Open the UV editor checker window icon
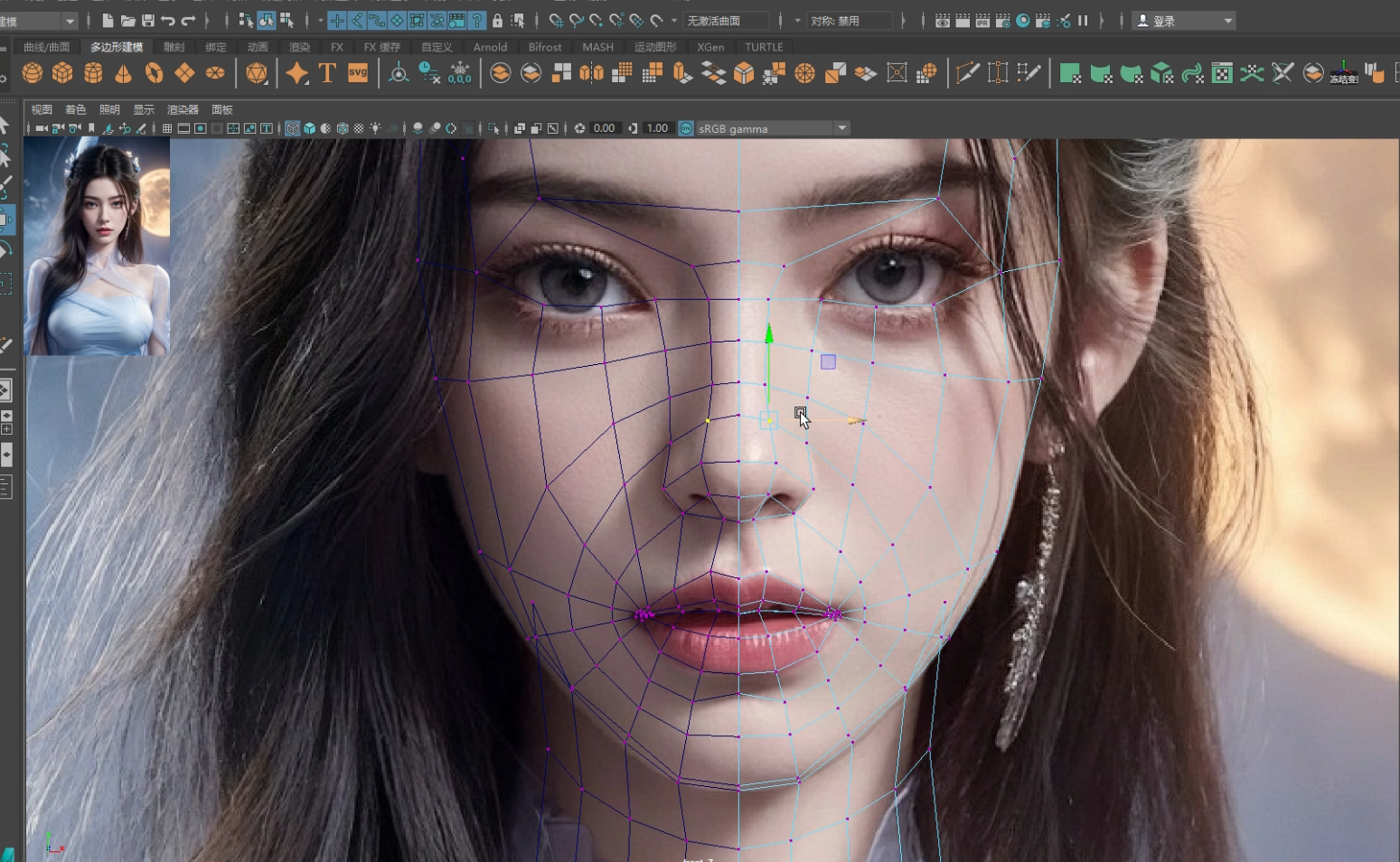 point(1222,73)
